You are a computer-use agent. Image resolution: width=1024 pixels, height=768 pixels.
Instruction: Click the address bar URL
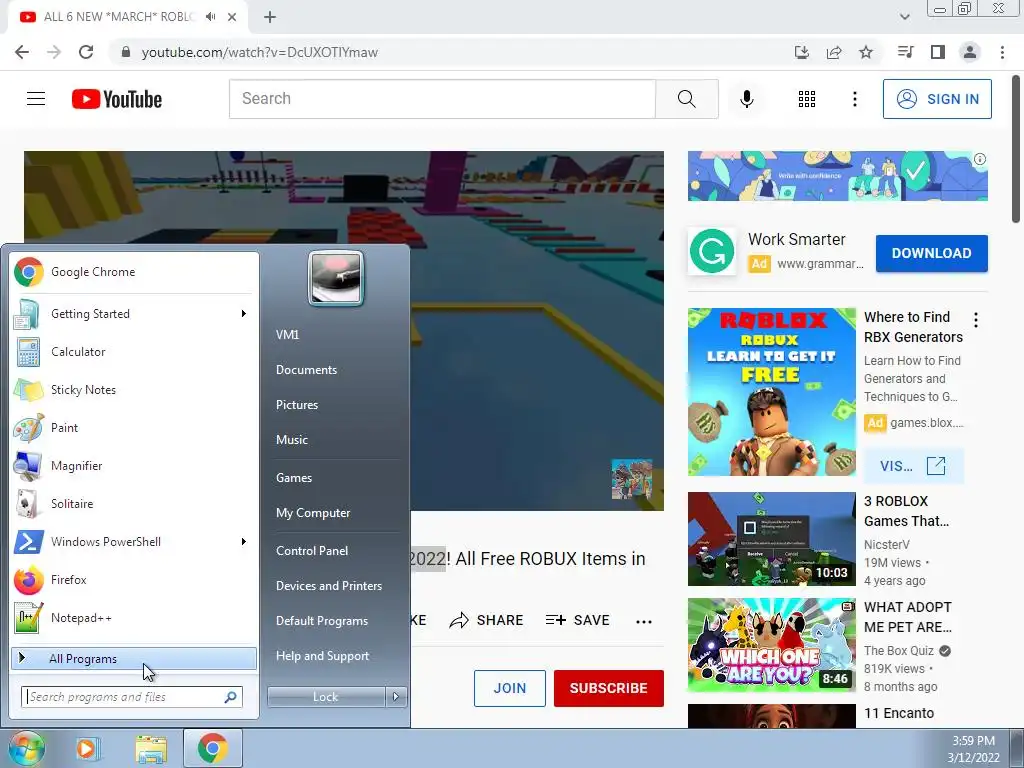(x=260, y=52)
